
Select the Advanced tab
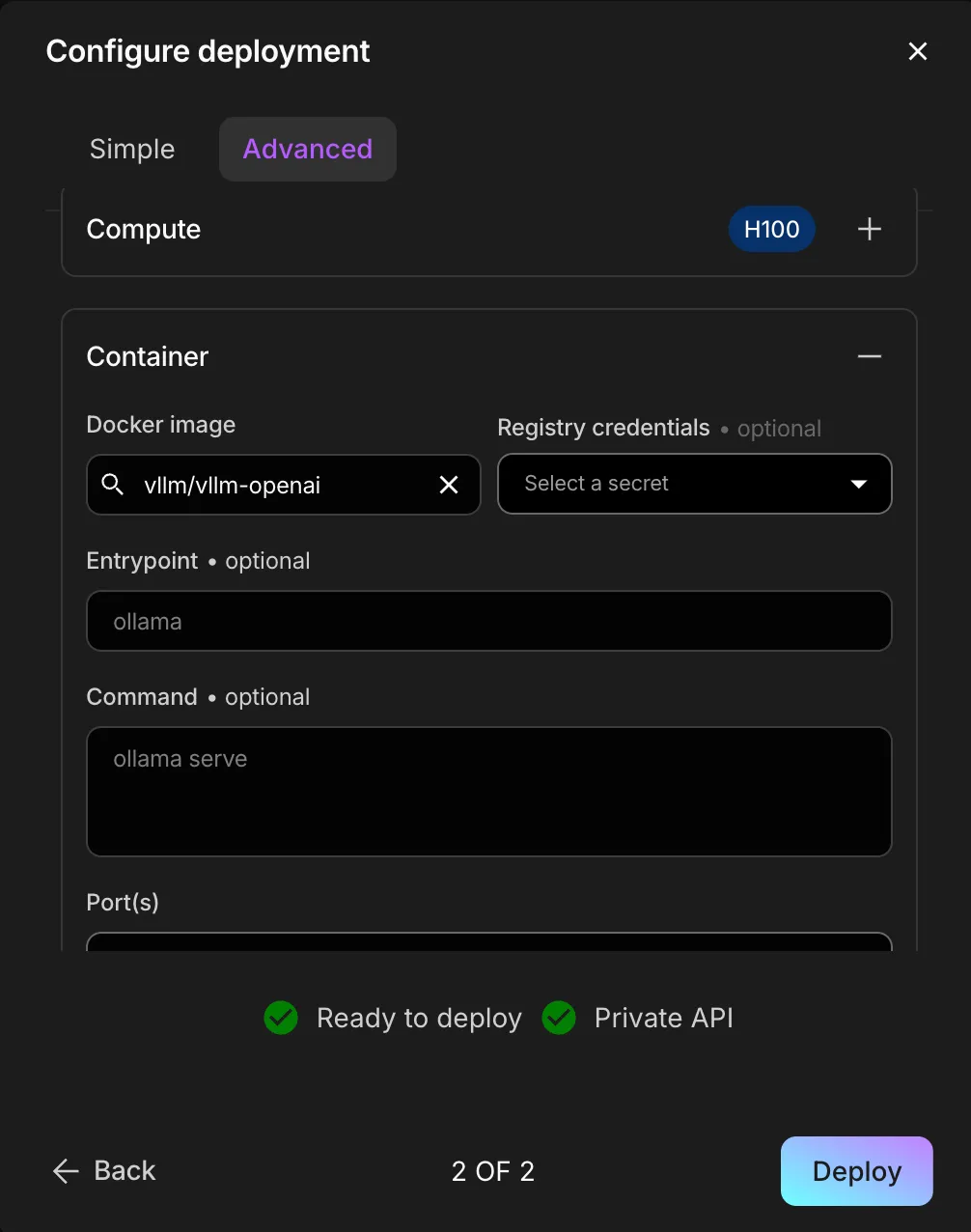[308, 149]
